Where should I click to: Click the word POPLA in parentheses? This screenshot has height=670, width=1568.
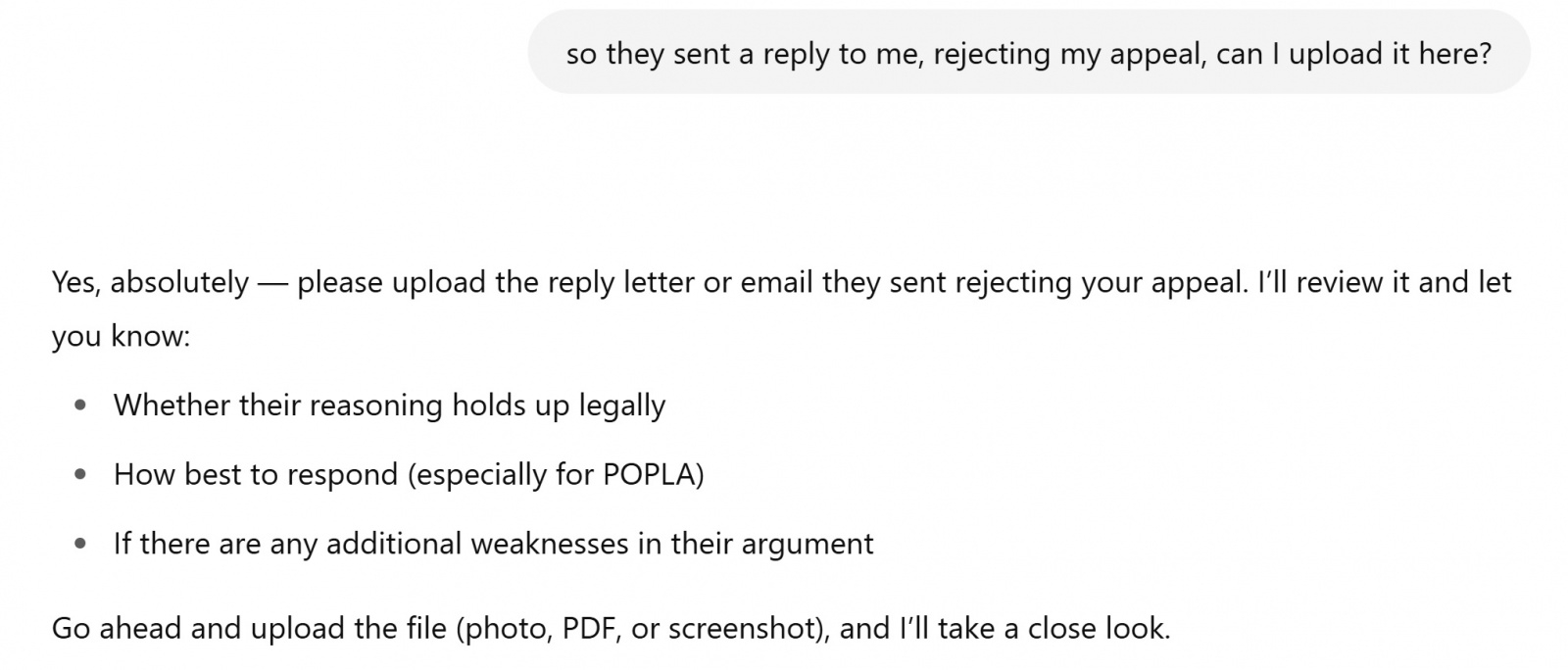(x=649, y=474)
